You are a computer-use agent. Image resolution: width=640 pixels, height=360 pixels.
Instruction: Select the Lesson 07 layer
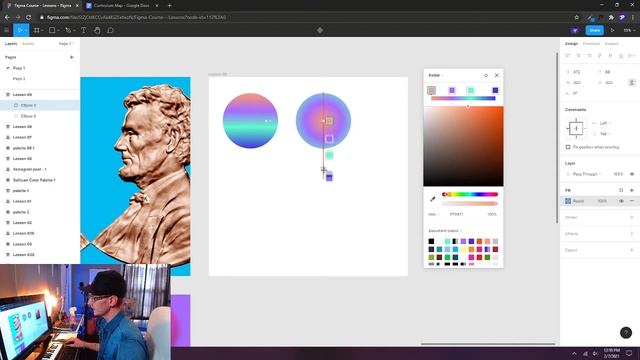click(x=22, y=137)
